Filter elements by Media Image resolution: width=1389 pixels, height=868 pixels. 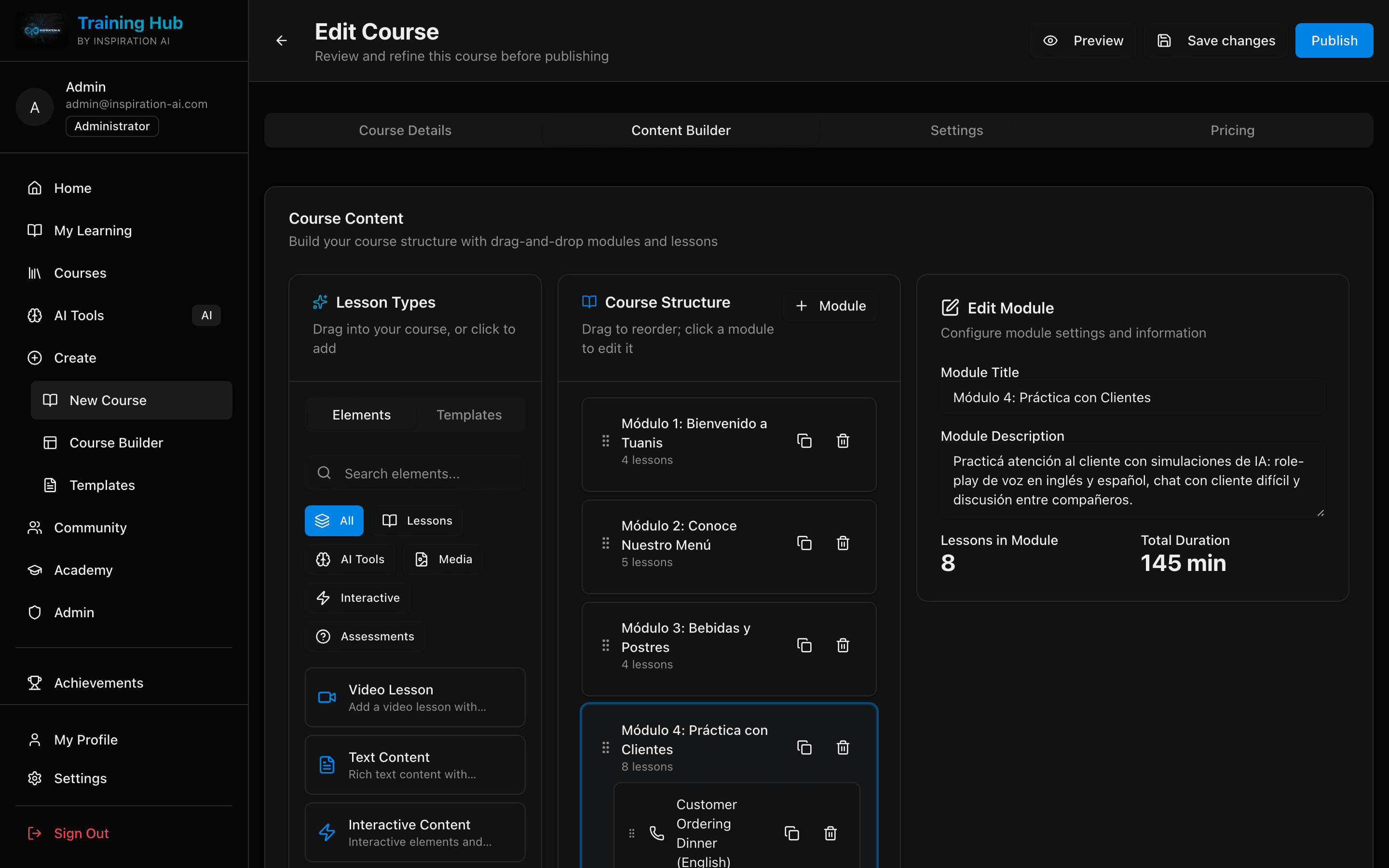pyautogui.click(x=443, y=559)
